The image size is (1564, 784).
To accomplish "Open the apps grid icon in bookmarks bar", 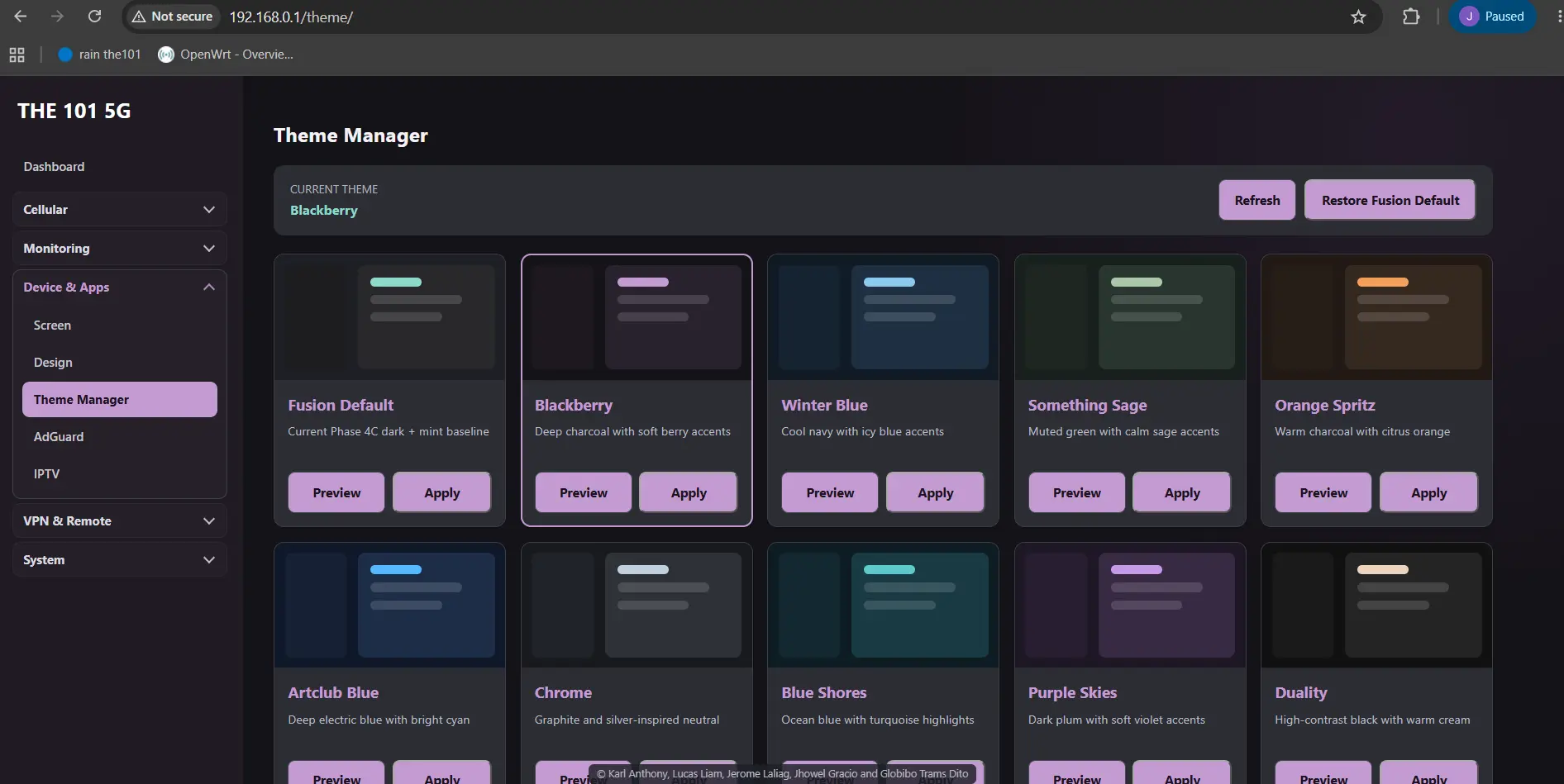I will point(17,55).
